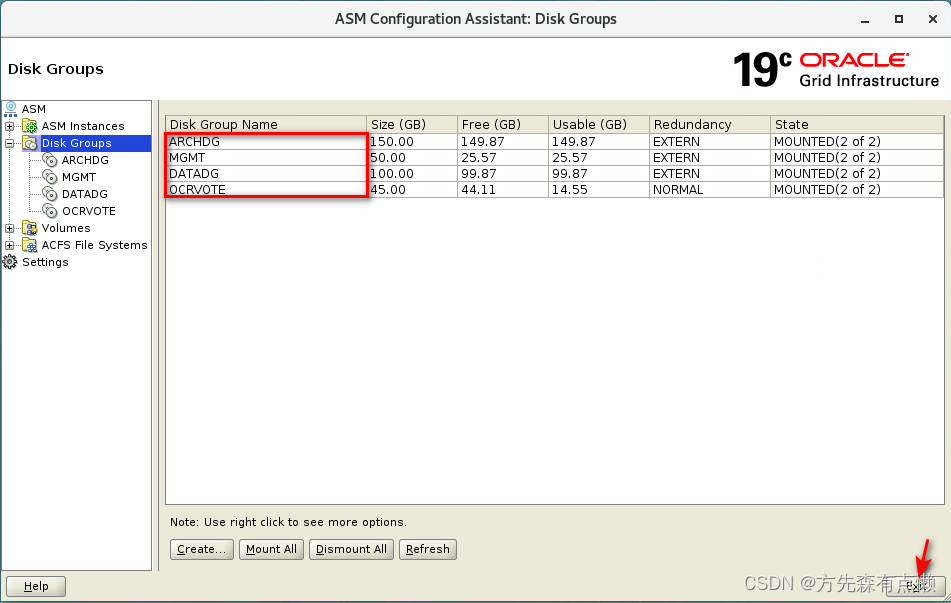This screenshot has width=951, height=603.
Task: Click the Disk Groups folder icon
Action: tap(30, 143)
